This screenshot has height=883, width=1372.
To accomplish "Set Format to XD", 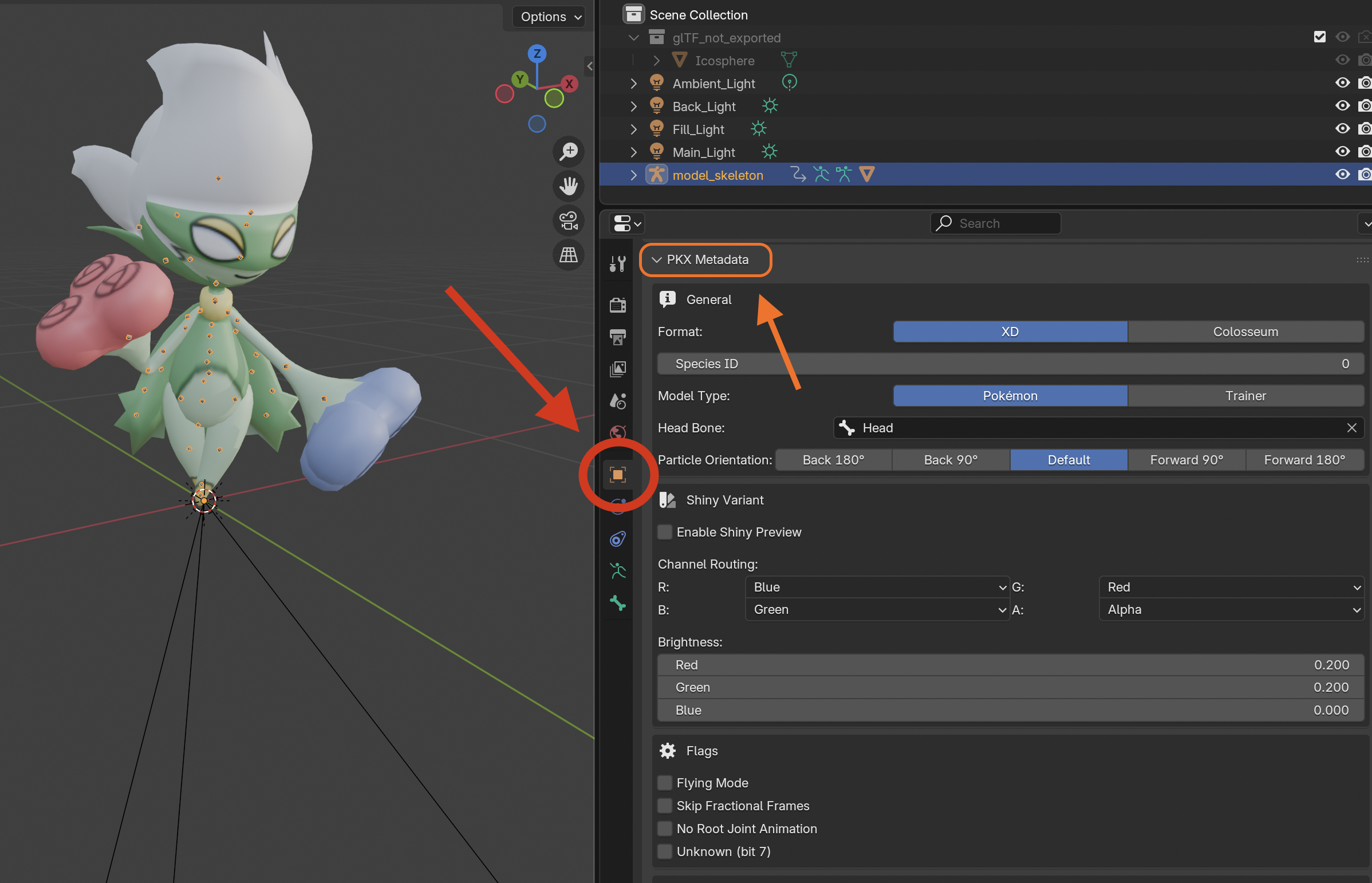I will (1010, 332).
